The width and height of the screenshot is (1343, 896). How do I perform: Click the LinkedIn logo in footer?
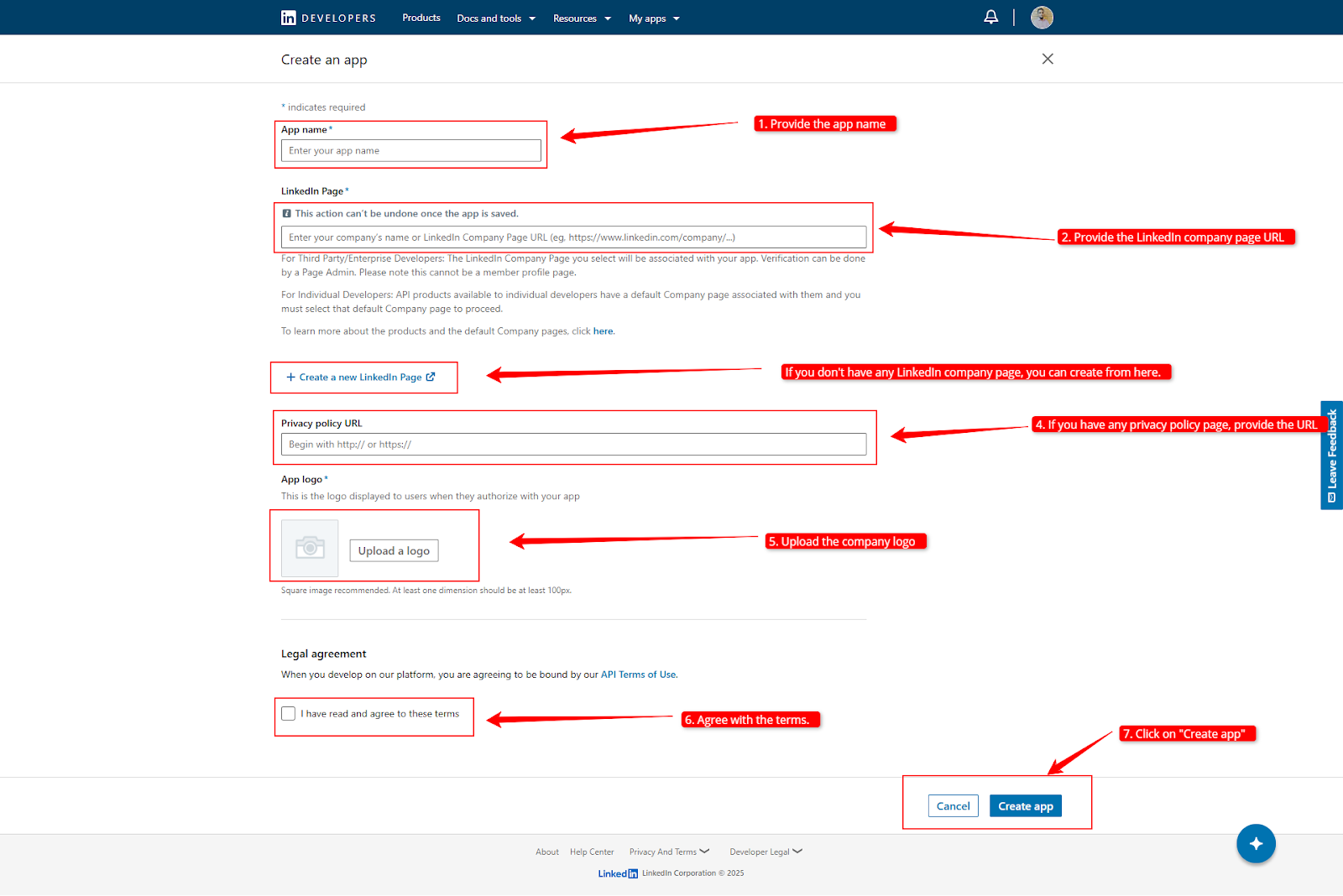618,873
